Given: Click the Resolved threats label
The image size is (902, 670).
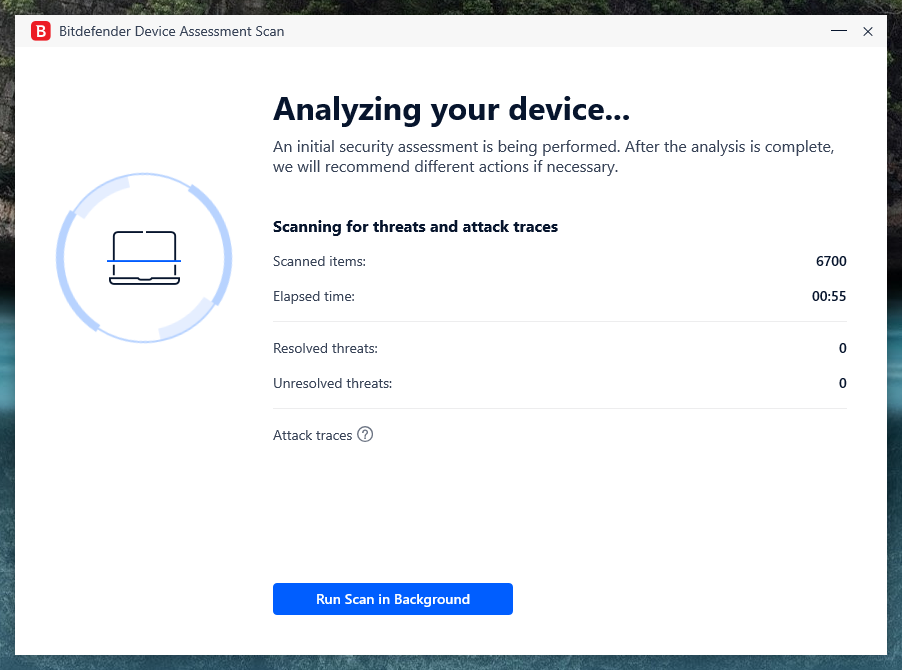Looking at the screenshot, I should tap(325, 348).
